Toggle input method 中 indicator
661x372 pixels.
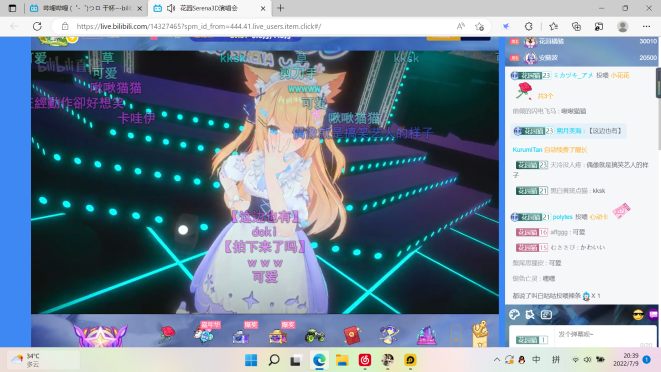pyautogui.click(x=536, y=360)
